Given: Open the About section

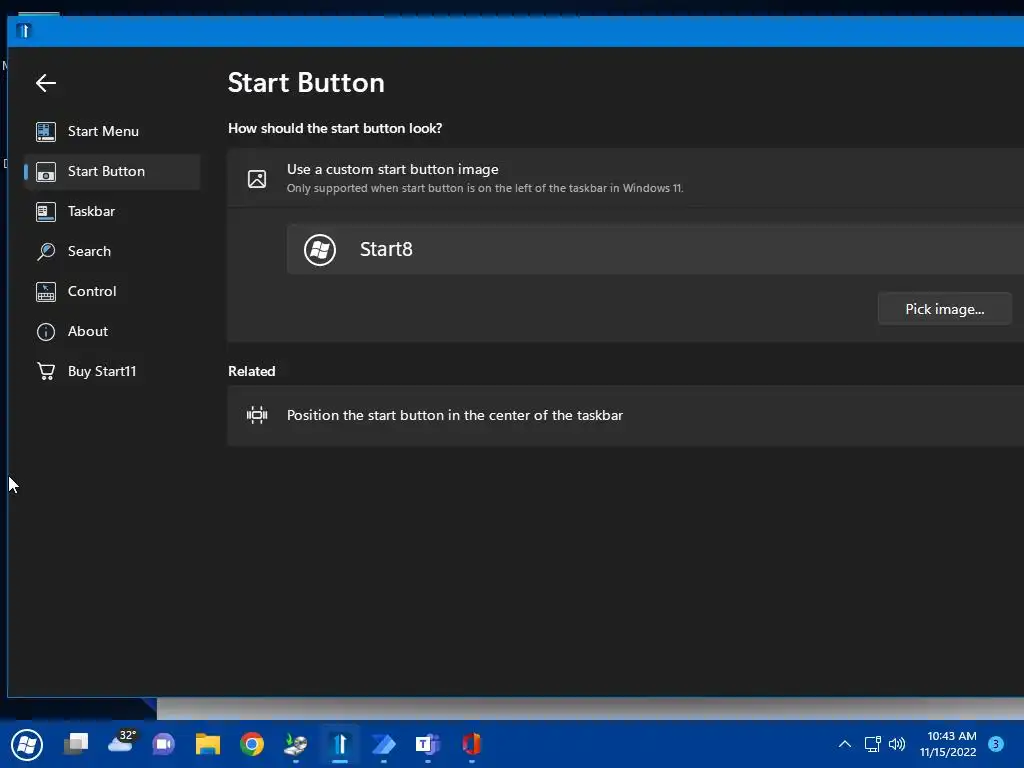Looking at the screenshot, I should click(112, 332).
